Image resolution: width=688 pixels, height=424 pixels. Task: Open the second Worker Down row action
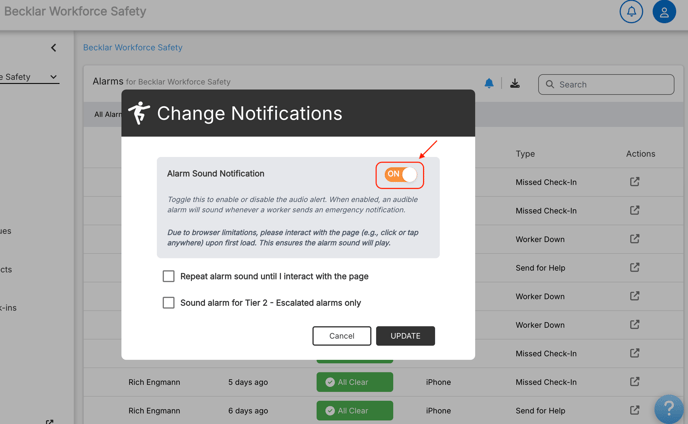[634, 296]
